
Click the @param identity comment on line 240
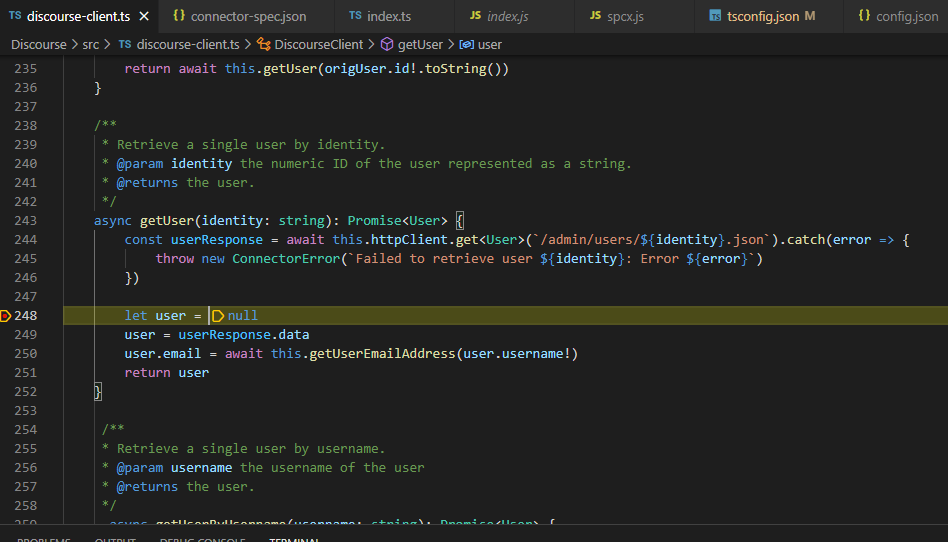(x=174, y=163)
